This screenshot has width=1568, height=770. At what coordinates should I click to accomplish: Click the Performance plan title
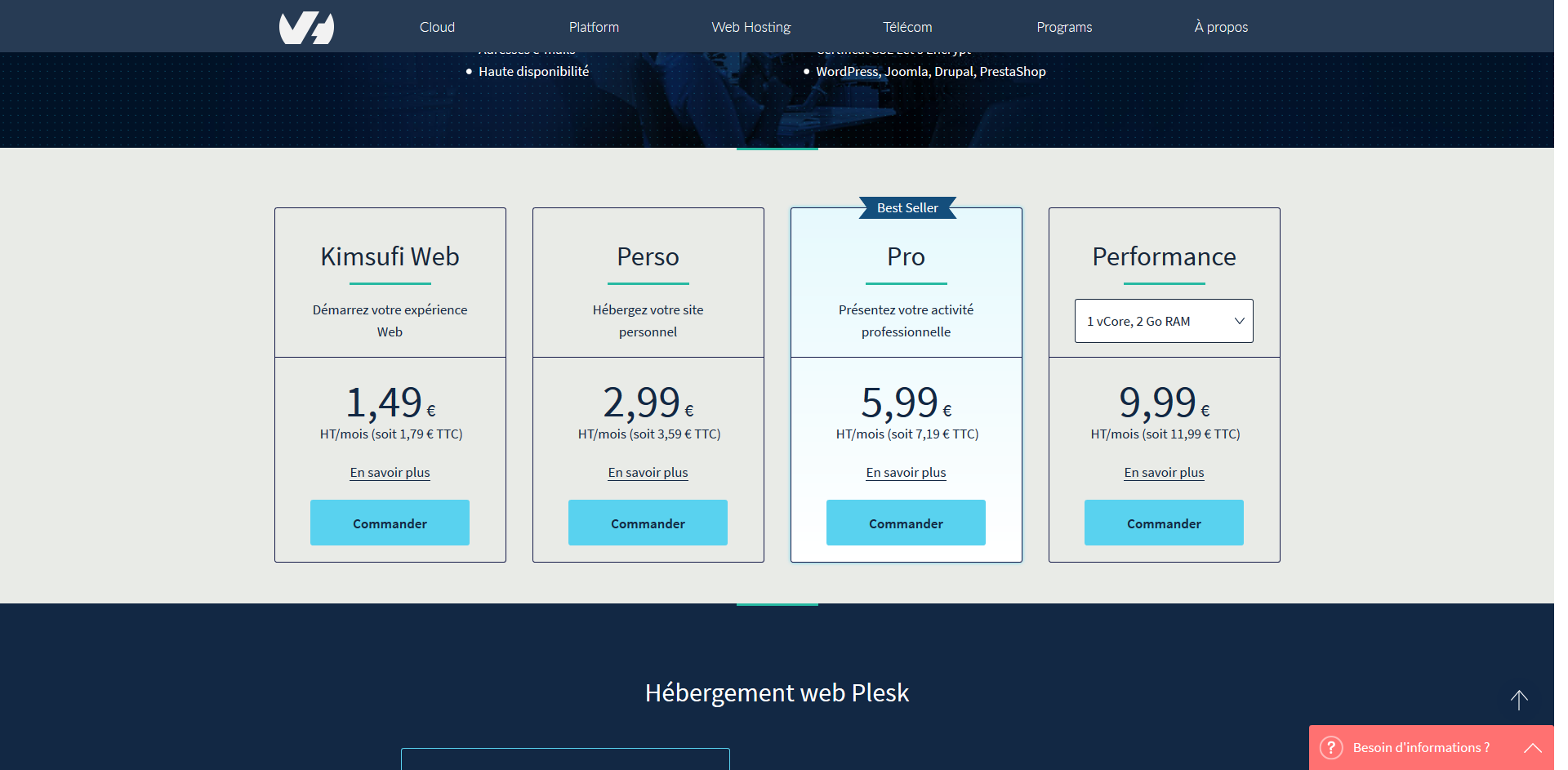pos(1164,256)
